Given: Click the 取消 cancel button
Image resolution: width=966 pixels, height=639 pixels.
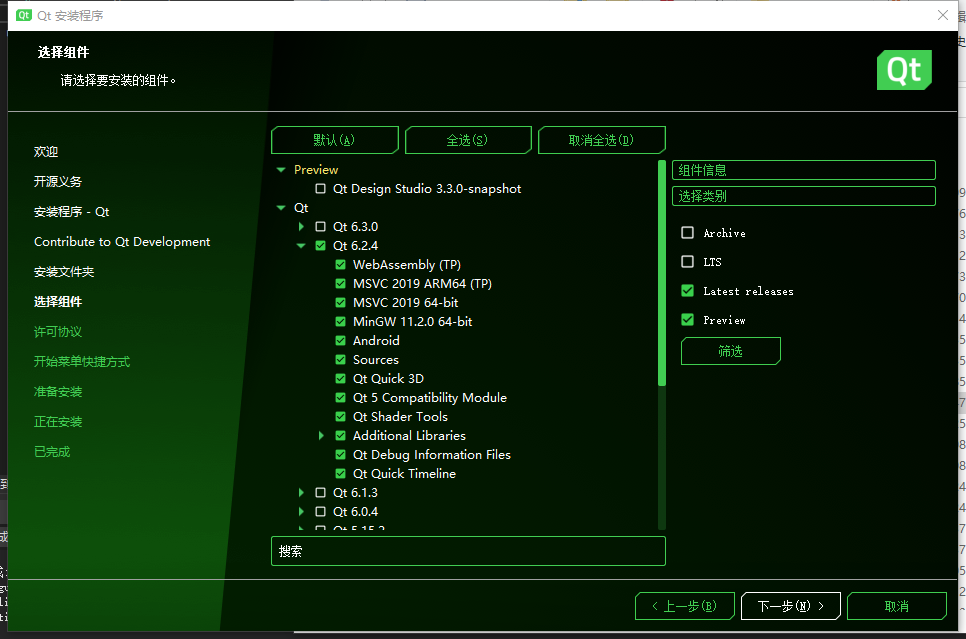Looking at the screenshot, I should [896, 606].
